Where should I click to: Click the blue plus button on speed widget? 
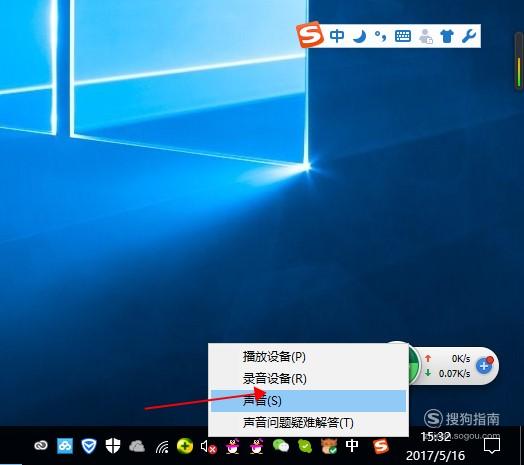coord(484,365)
